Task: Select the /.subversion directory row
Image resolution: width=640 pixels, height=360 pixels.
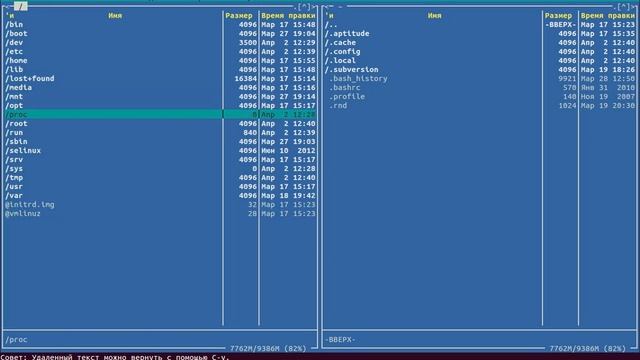Action: coord(480,69)
